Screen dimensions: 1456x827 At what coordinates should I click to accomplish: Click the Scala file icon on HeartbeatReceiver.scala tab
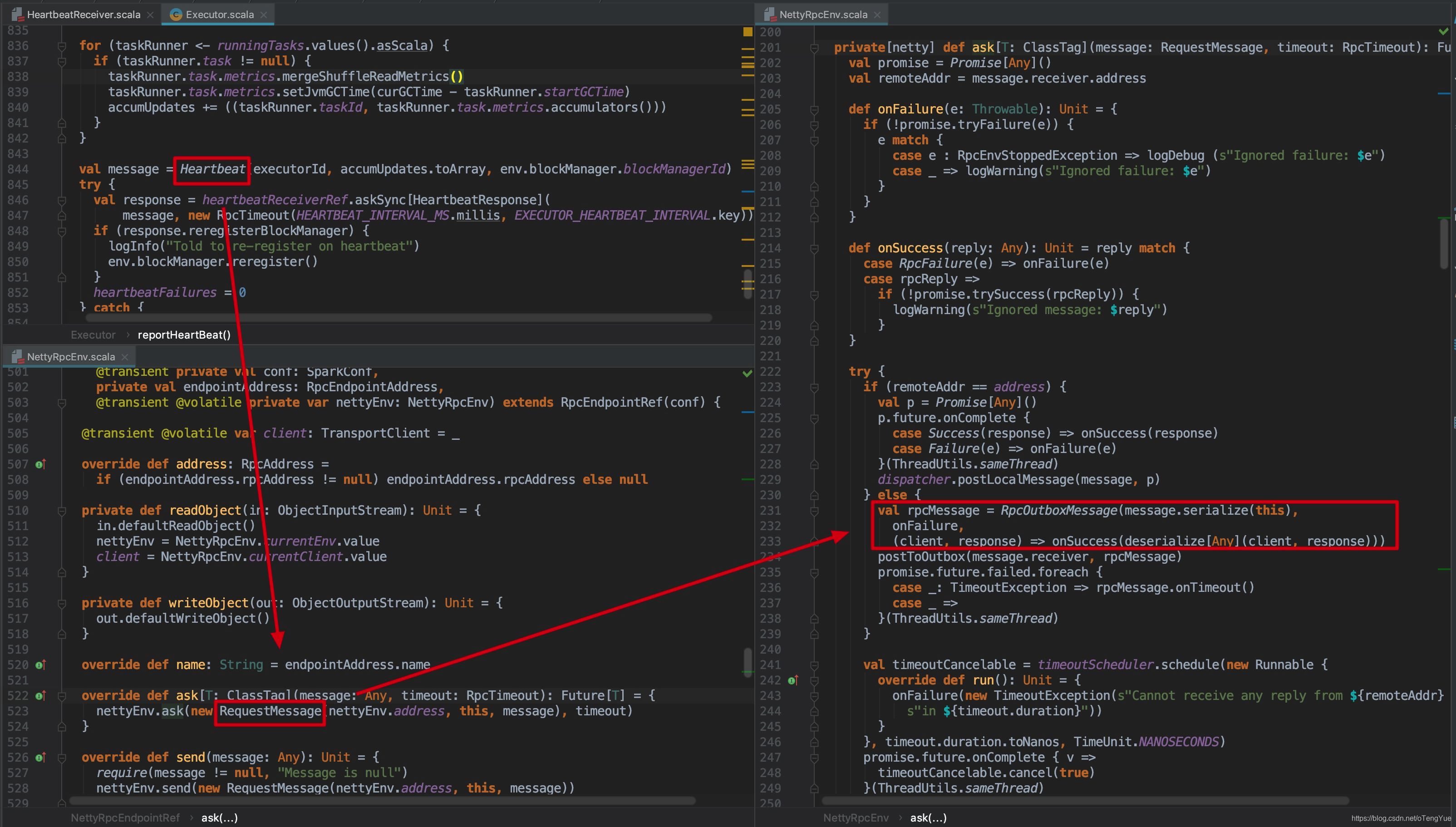(x=18, y=15)
